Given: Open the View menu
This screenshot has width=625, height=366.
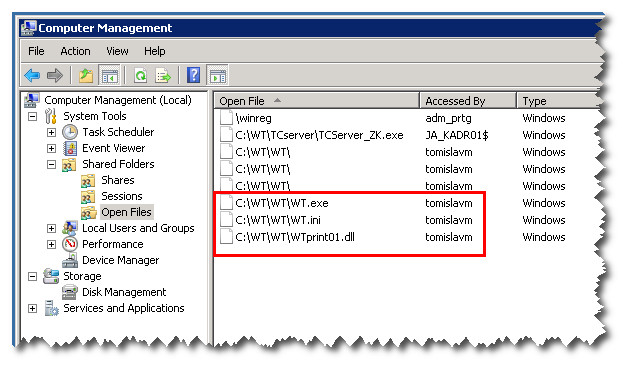Looking at the screenshot, I should click(117, 51).
